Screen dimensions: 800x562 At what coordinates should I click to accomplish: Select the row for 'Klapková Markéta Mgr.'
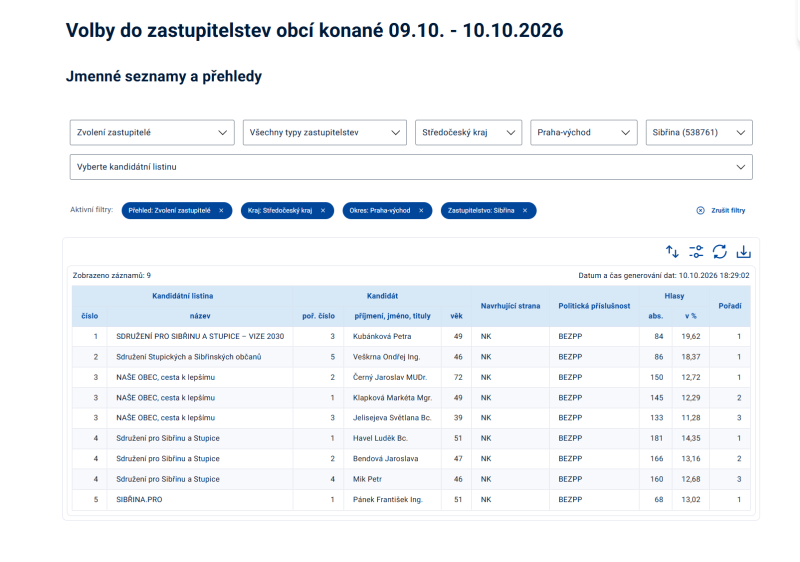(x=411, y=398)
